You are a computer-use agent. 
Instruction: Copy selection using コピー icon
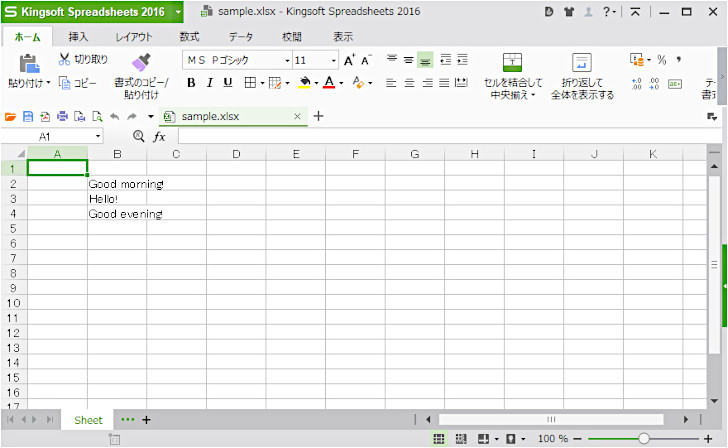click(65, 83)
